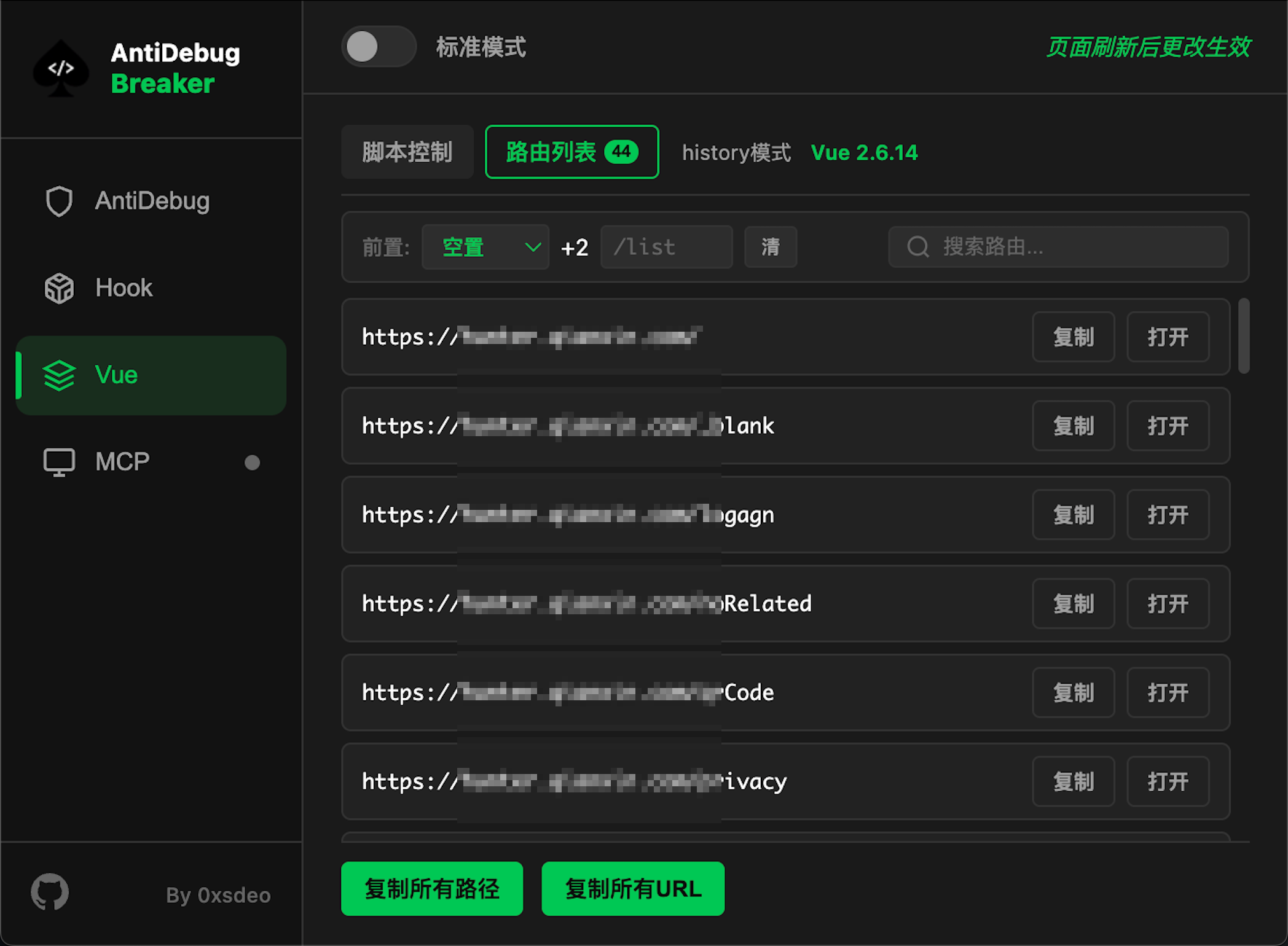Copy the route ending in Code
This screenshot has width=1288, height=946.
click(x=1074, y=693)
